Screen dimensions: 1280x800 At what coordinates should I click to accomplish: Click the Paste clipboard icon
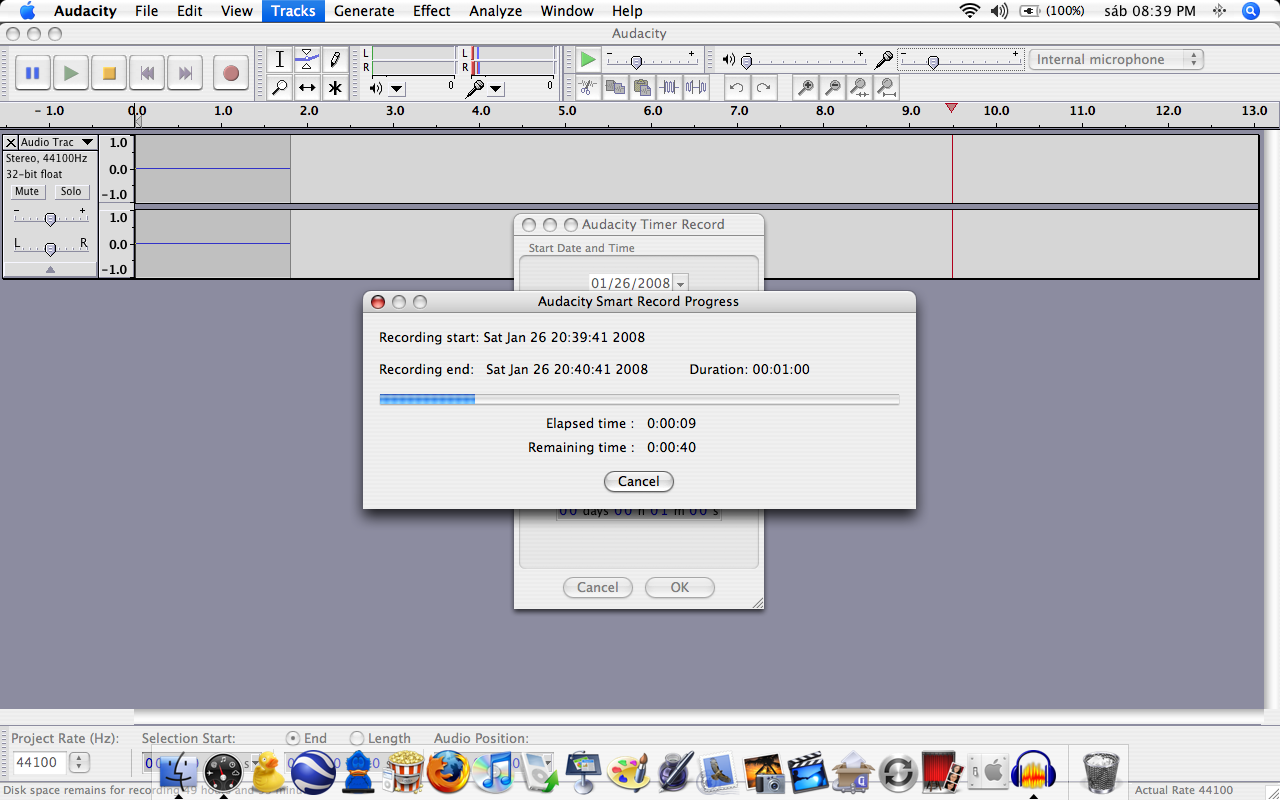[642, 88]
